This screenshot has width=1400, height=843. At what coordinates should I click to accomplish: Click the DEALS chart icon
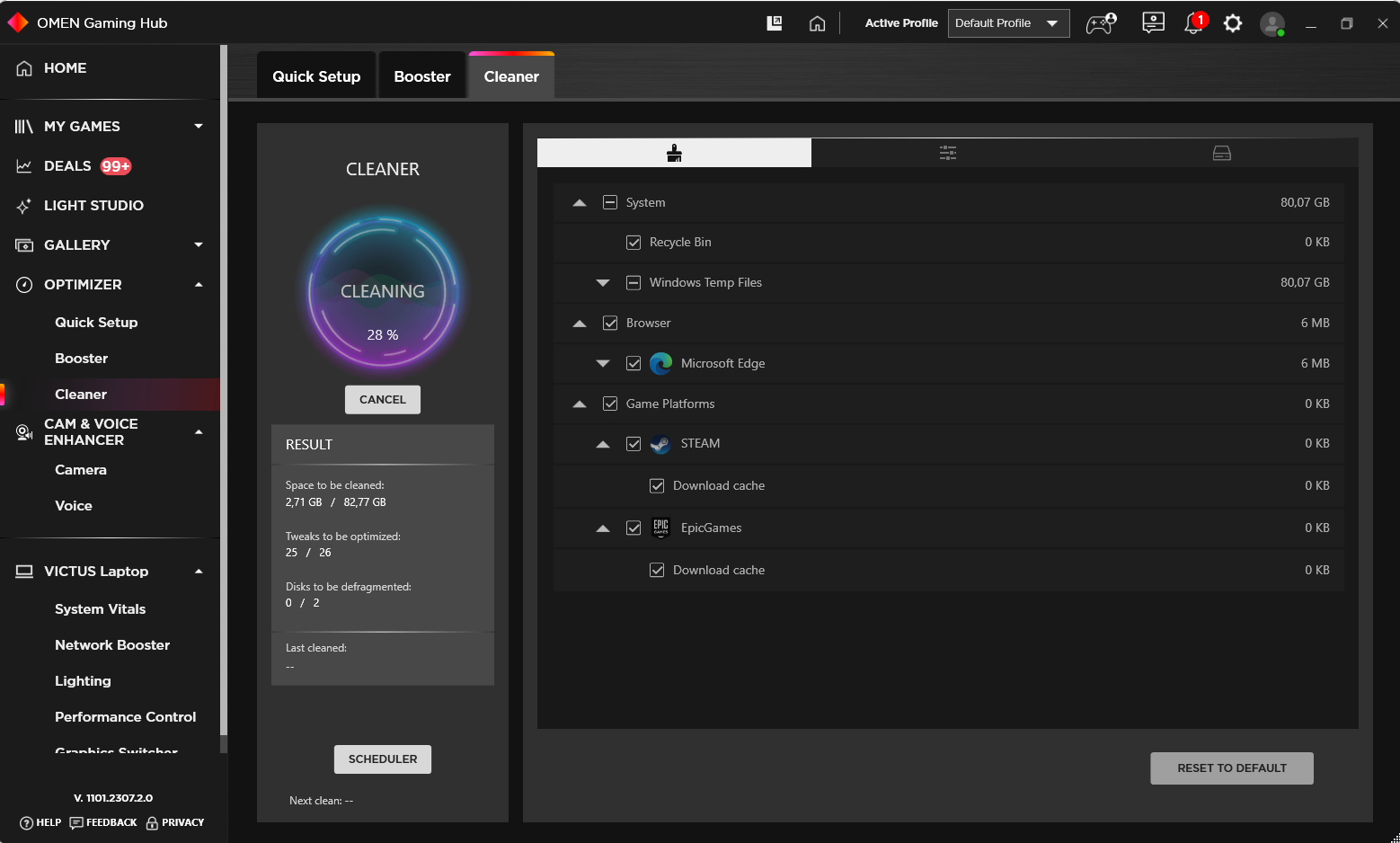(24, 166)
